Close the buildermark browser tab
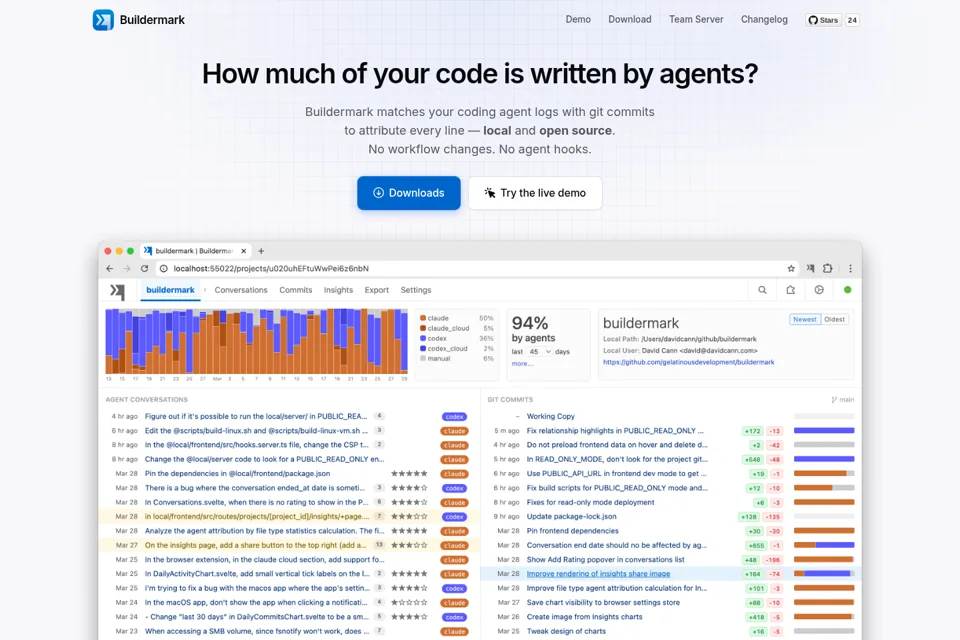This screenshot has height=640, width=960. pyautogui.click(x=243, y=251)
